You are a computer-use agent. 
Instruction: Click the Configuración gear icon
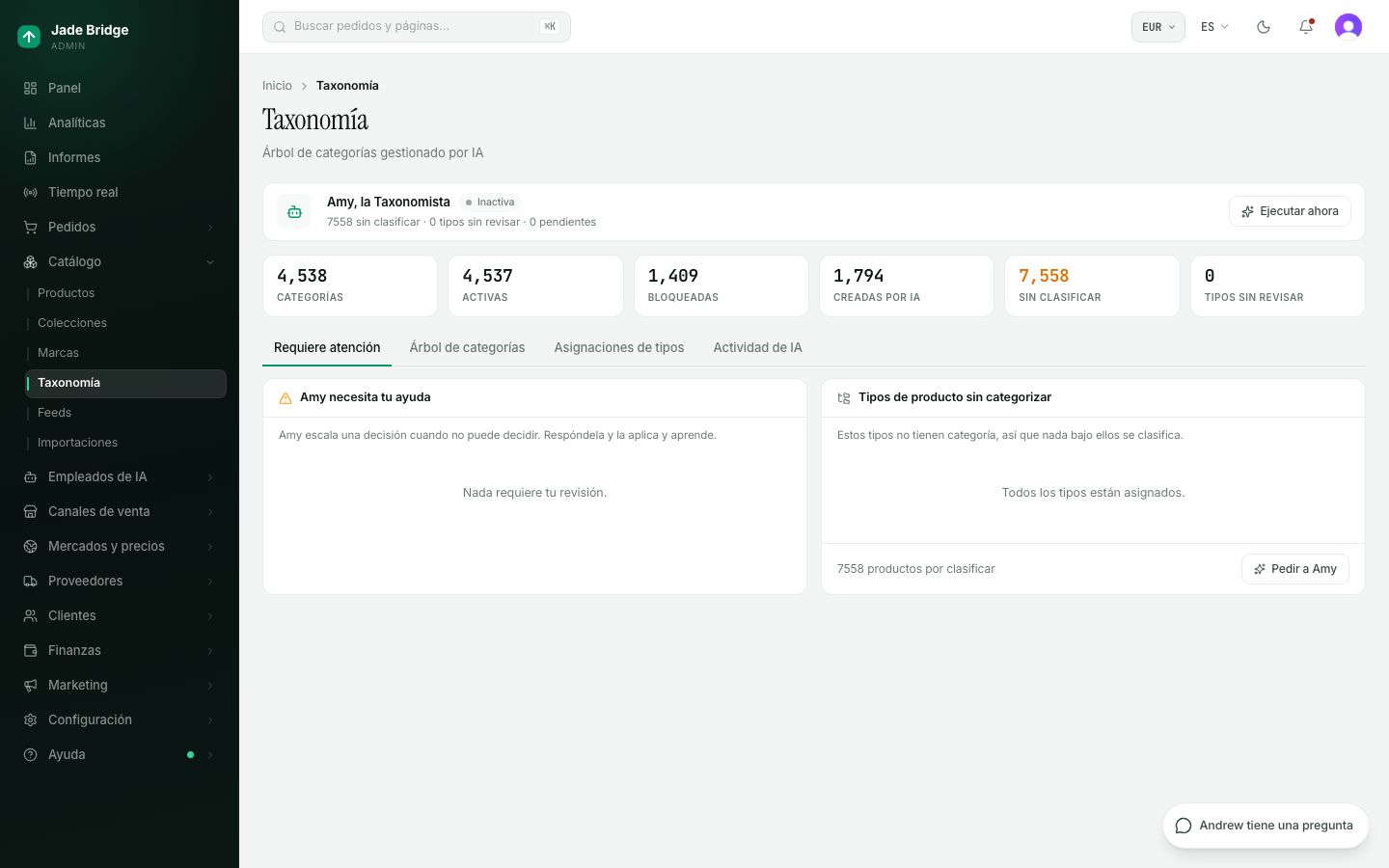(30, 719)
